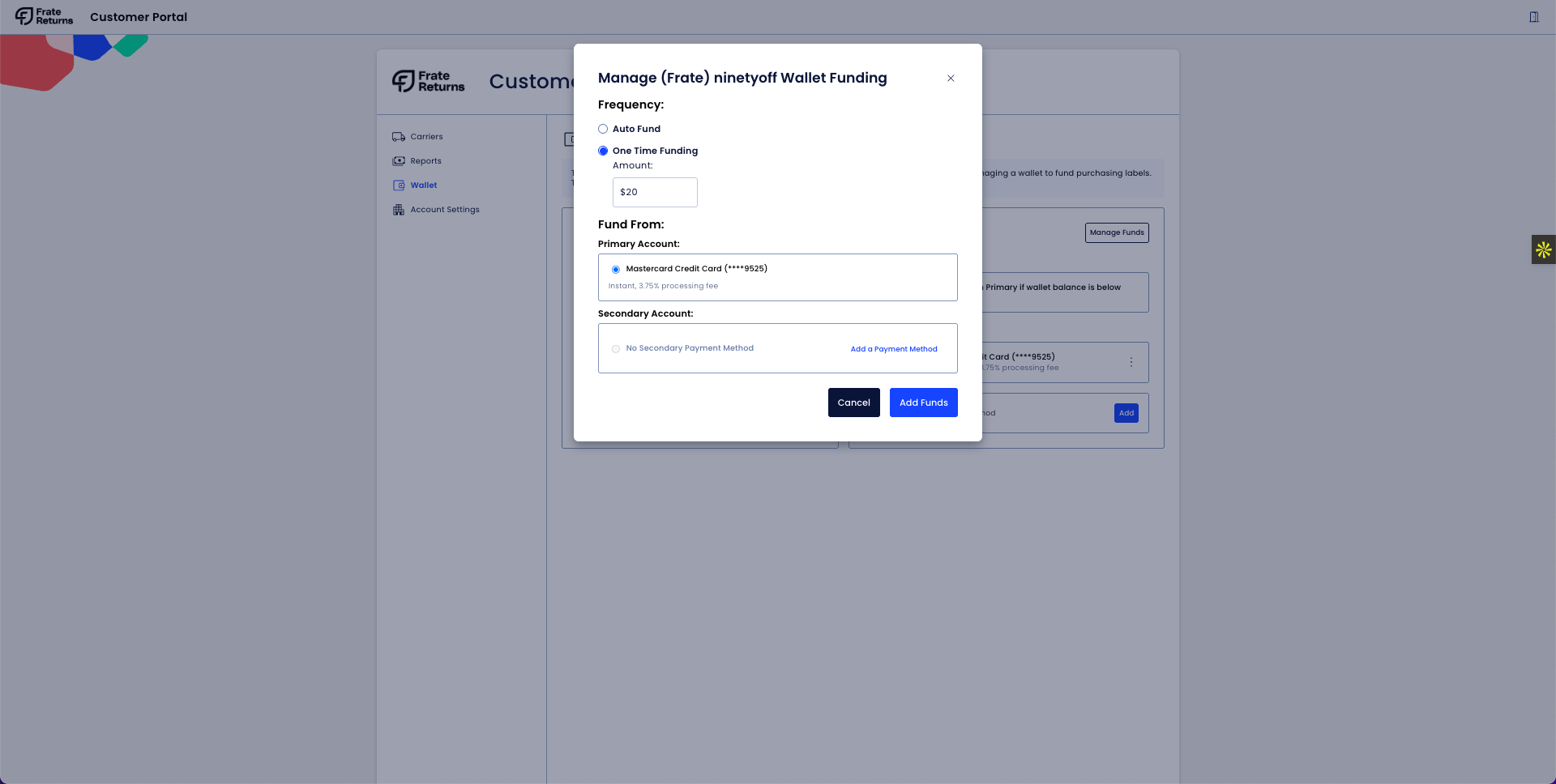This screenshot has width=1556, height=784.
Task: Open Reports in the sidebar
Action: 425,161
